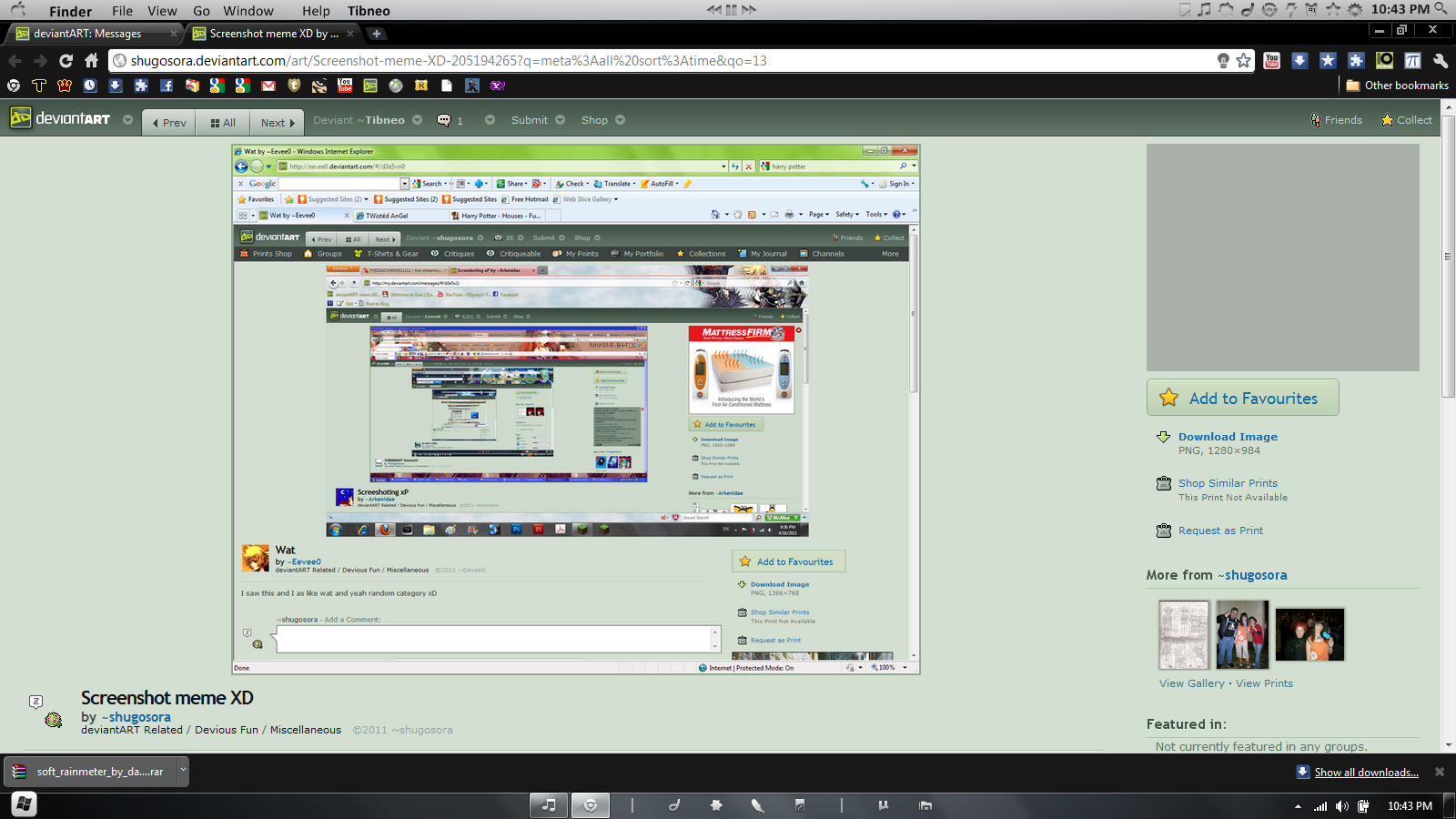
Task: Open the View menu
Action: 162,11
